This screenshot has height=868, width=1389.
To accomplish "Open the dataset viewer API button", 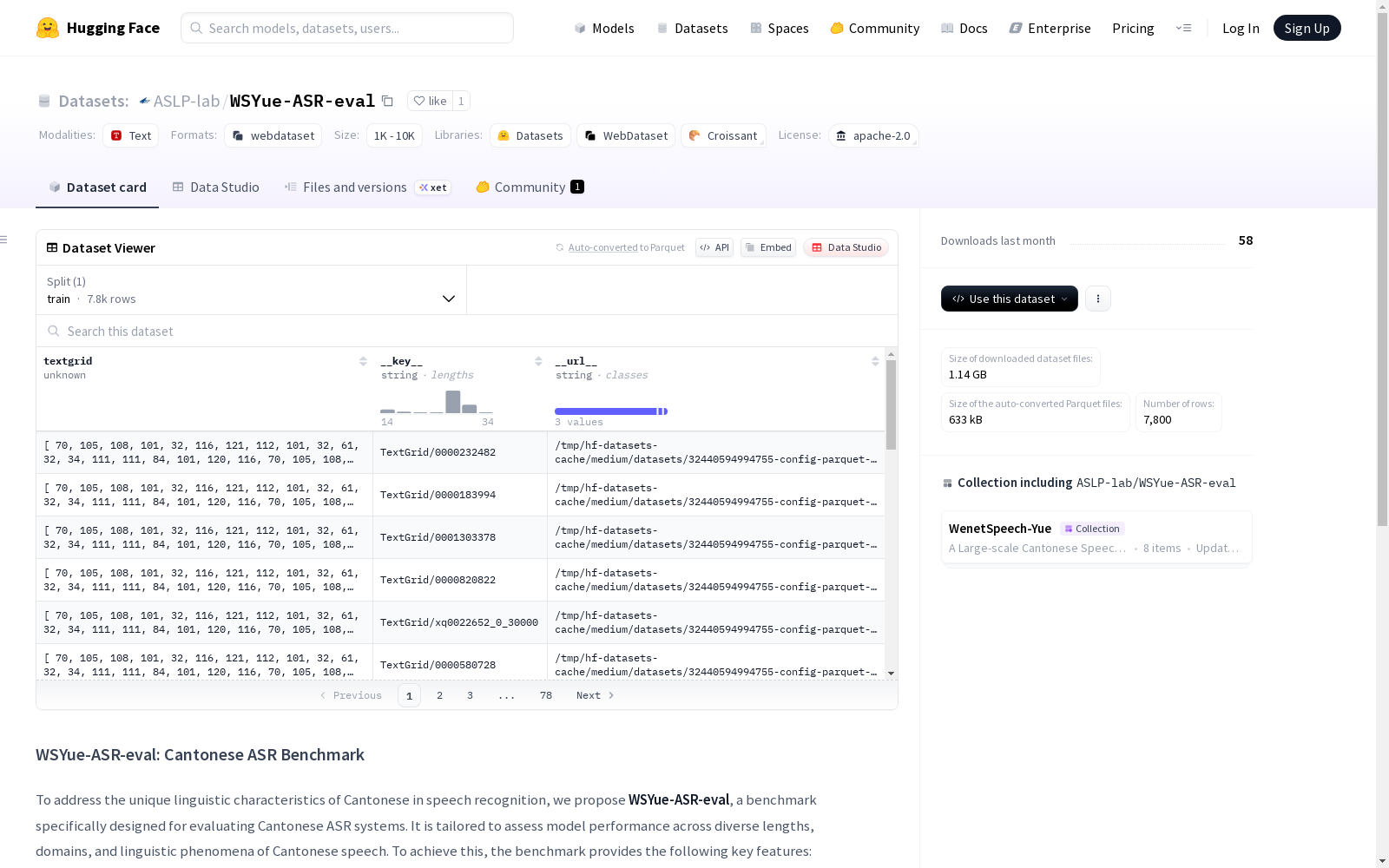I will (x=714, y=247).
